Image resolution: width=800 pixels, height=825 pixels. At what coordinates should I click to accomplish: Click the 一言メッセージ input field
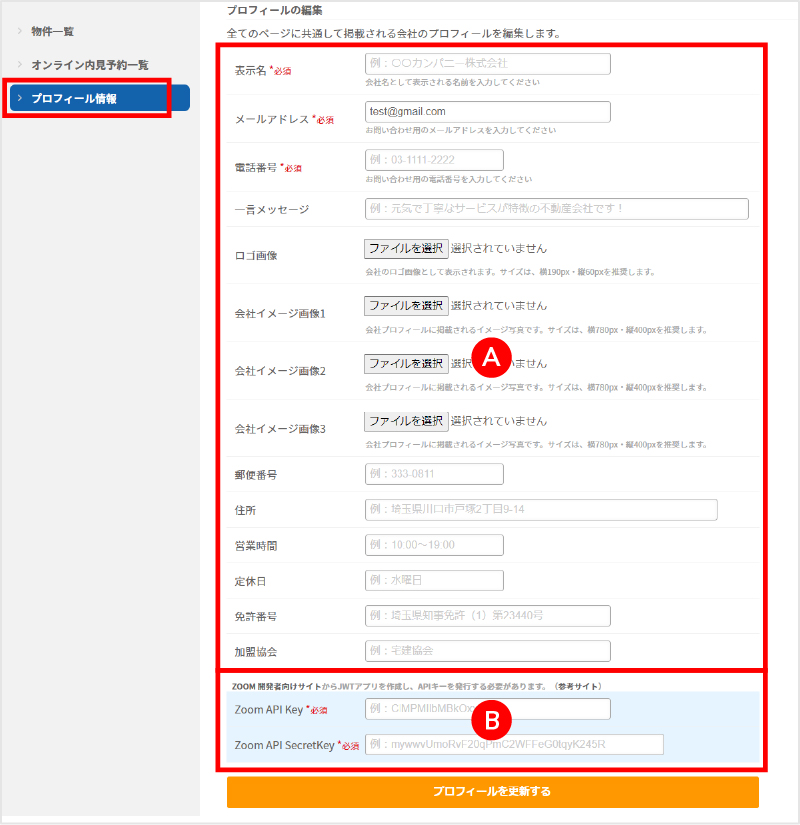pos(556,209)
